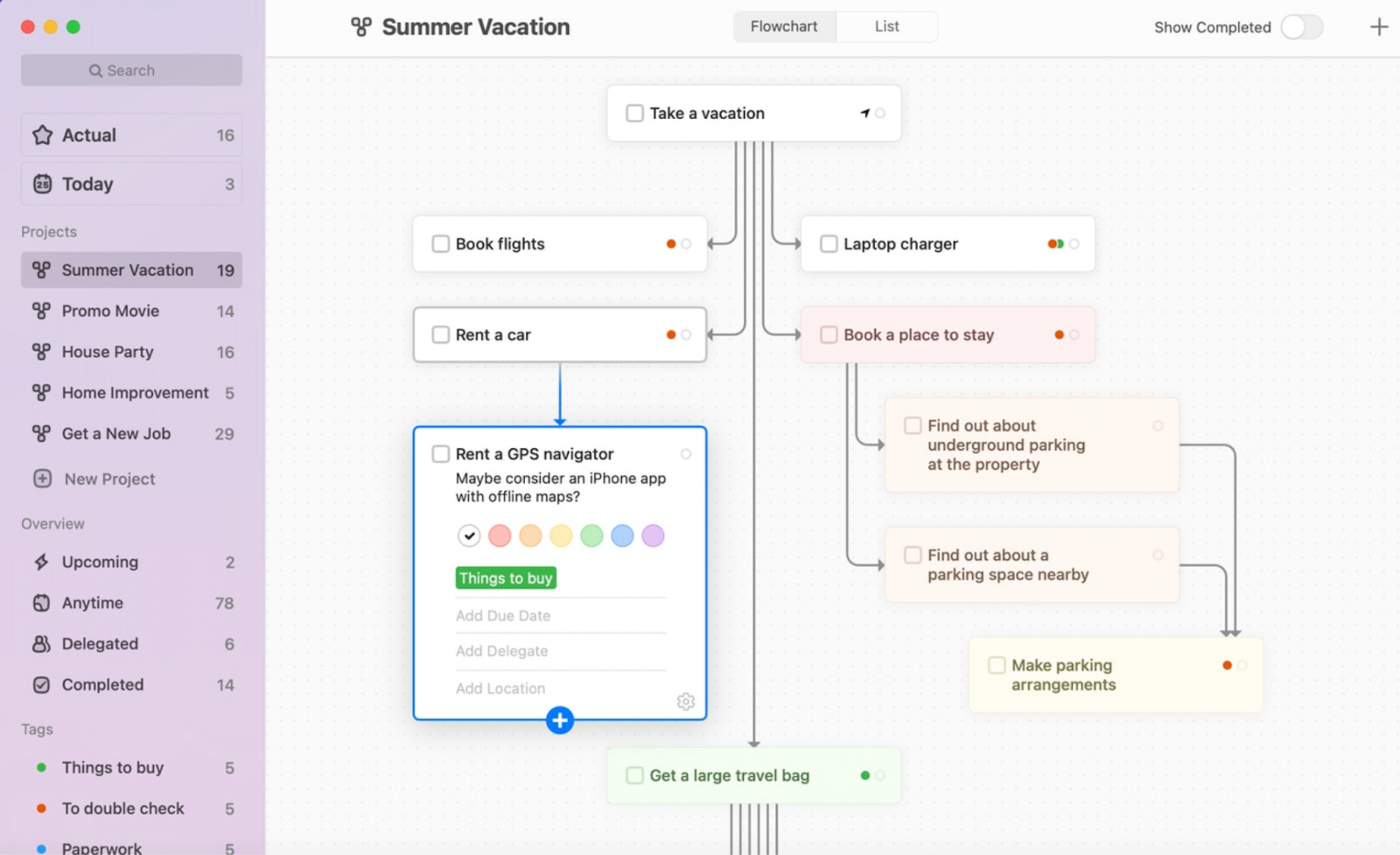The height and width of the screenshot is (855, 1400).
Task: Click the tag dots on Laptop charger card
Action: tap(1056, 244)
